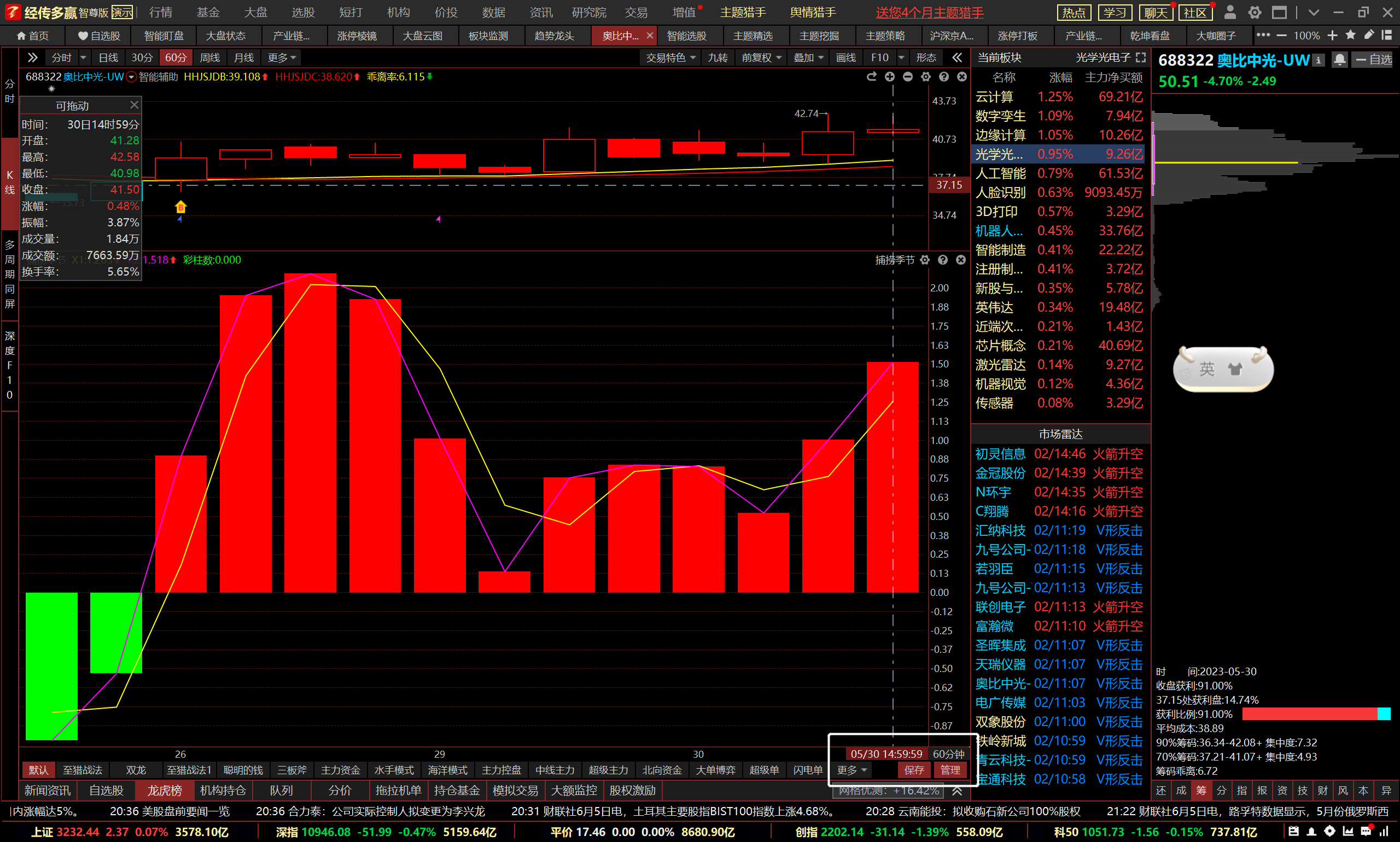This screenshot has height=842, width=1400.
Task: Open K-line chart settings gear
Action: [x=925, y=77]
